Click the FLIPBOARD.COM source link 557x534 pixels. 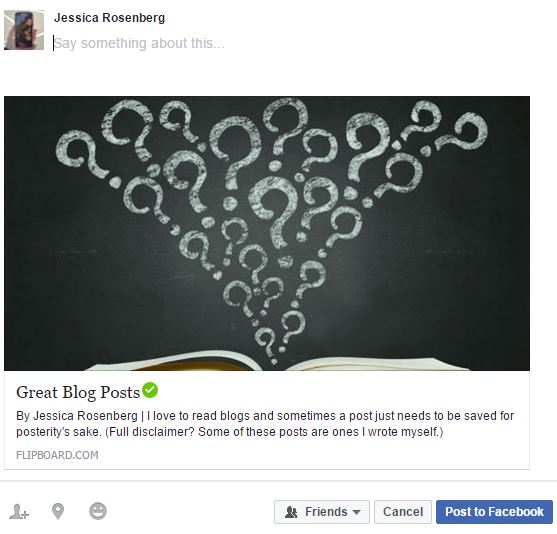pos(57,455)
